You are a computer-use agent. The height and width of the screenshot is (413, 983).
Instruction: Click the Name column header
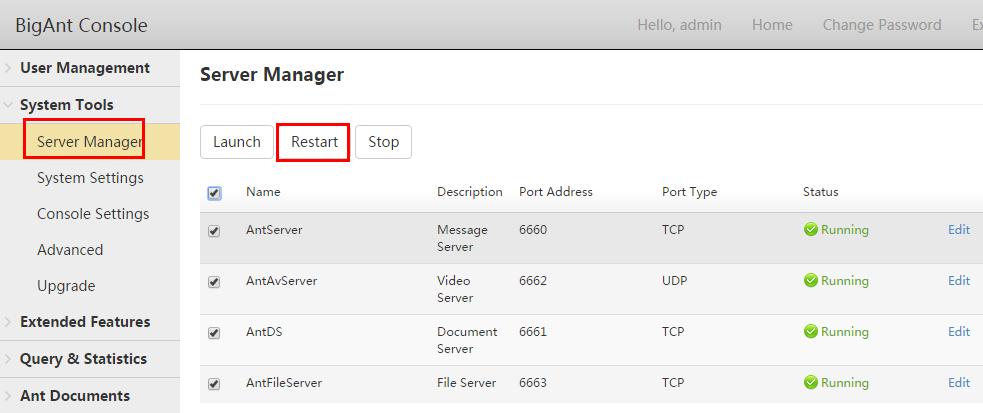(x=263, y=192)
